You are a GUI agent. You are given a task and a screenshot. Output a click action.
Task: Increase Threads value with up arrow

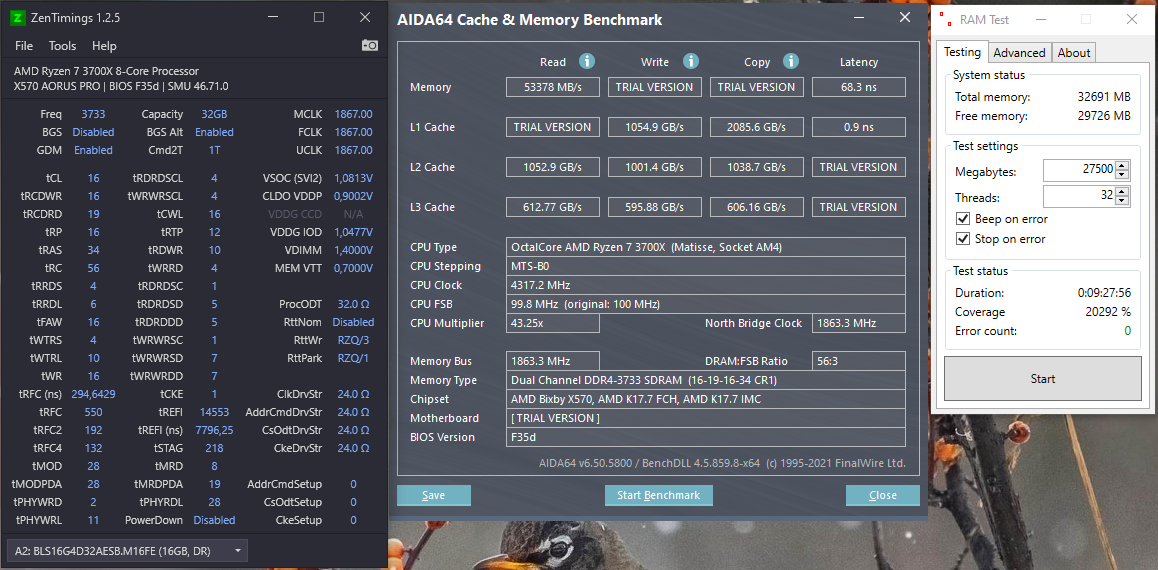point(1122,192)
